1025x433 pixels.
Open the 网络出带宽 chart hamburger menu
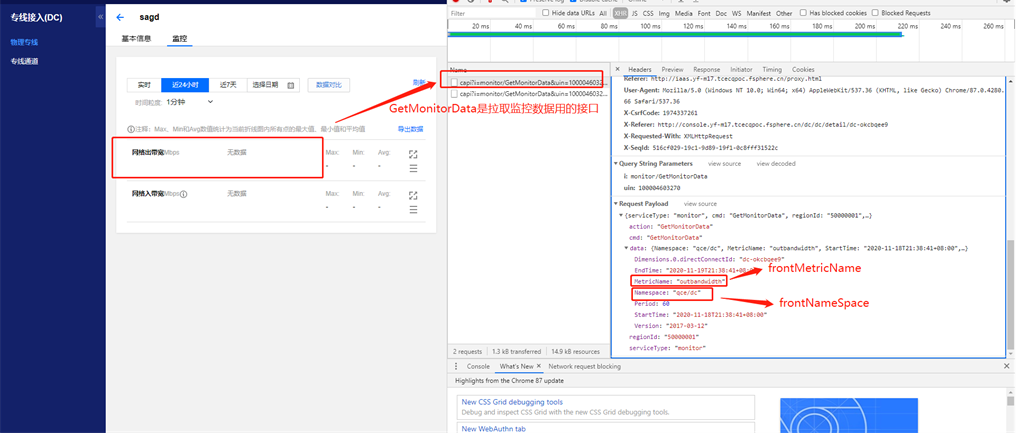coord(413,169)
